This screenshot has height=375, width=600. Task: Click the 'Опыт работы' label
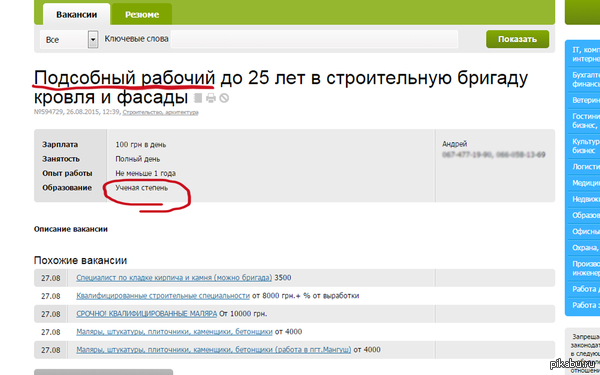[x=67, y=173]
